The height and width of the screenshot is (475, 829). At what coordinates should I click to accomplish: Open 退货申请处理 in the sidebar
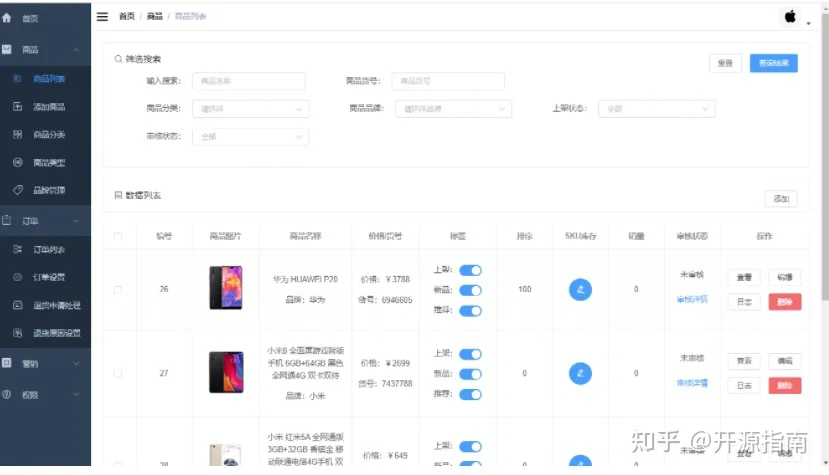(x=45, y=305)
